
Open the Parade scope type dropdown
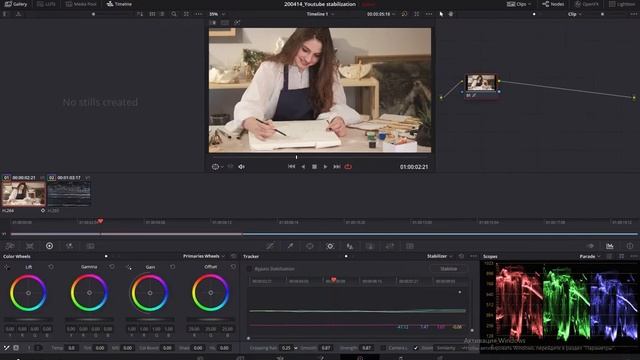590,256
